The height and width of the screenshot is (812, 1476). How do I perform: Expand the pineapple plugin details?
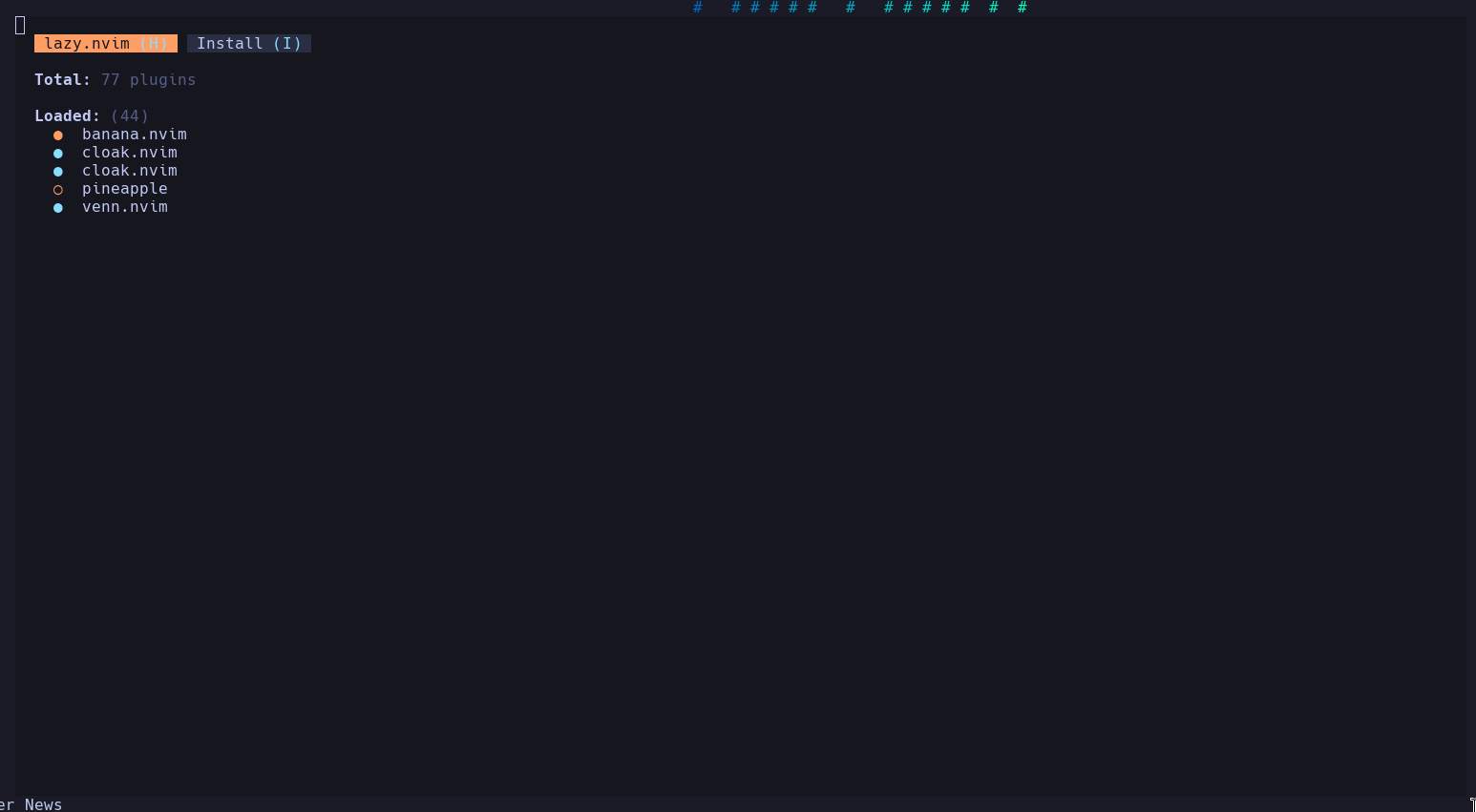coord(125,189)
